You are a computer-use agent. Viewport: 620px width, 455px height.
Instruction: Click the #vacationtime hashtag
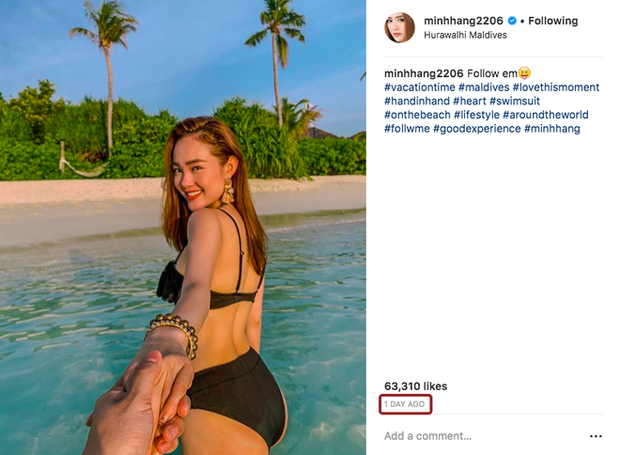coord(420,87)
